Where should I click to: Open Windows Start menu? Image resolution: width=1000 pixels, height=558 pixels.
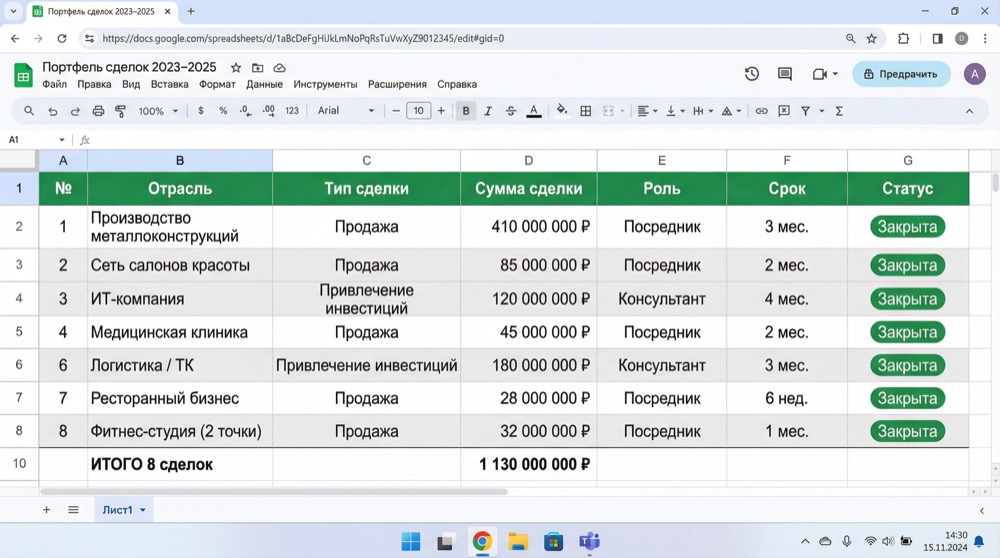[x=411, y=541]
